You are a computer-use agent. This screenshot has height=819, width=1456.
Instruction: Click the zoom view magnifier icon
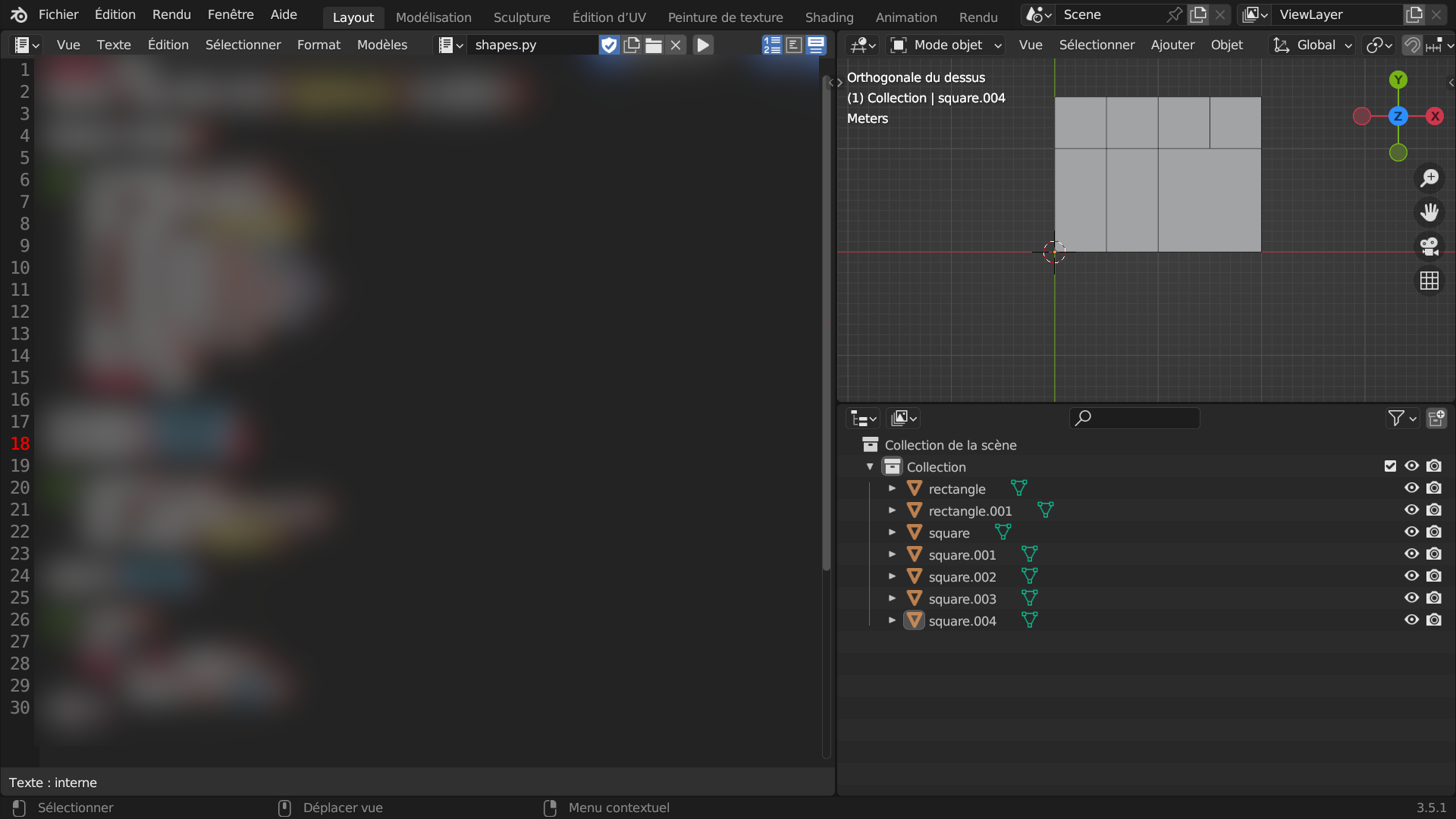[1429, 178]
